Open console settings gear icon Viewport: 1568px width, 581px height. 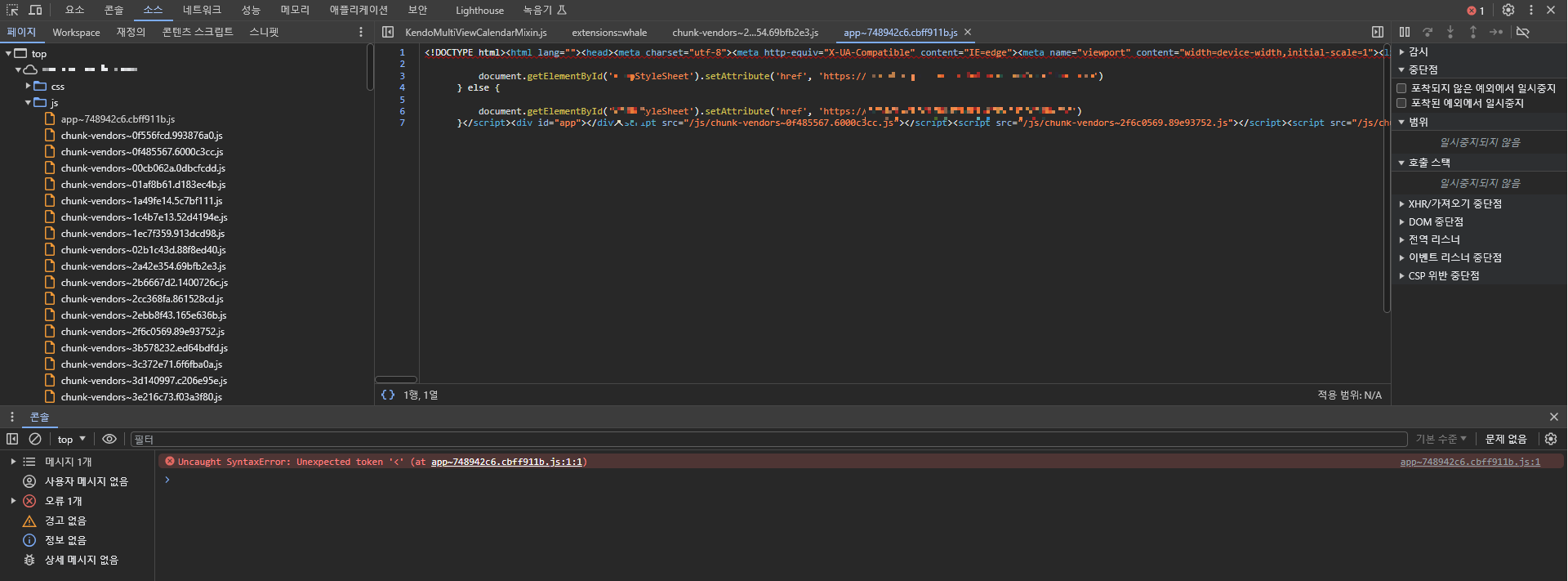(1551, 439)
